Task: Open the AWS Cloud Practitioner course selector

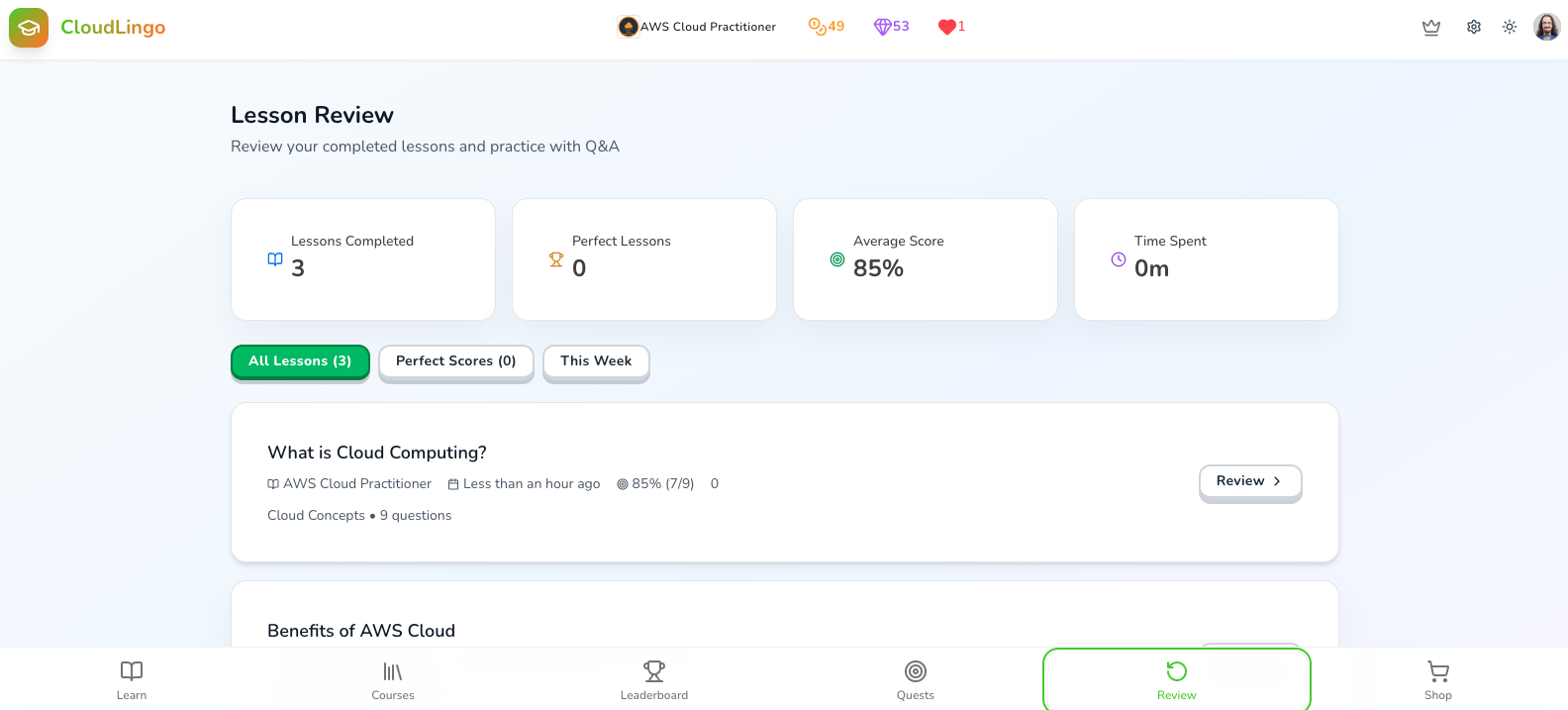Action: point(697,27)
